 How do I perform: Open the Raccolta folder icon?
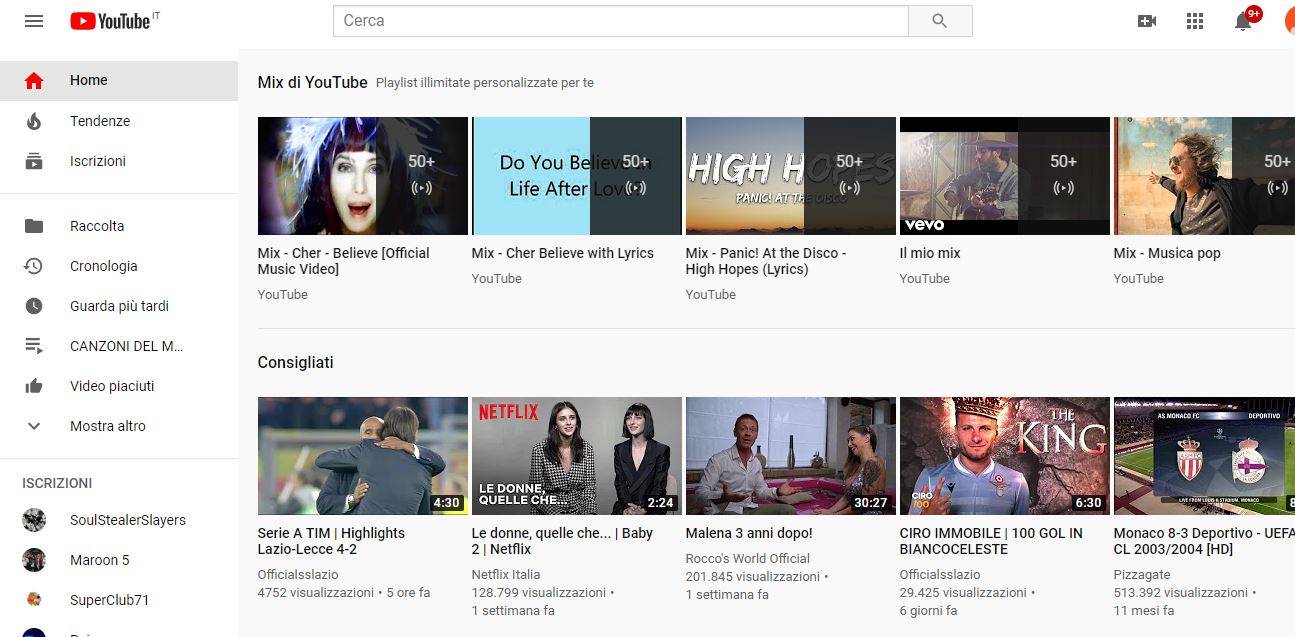pyautogui.click(x=33, y=225)
